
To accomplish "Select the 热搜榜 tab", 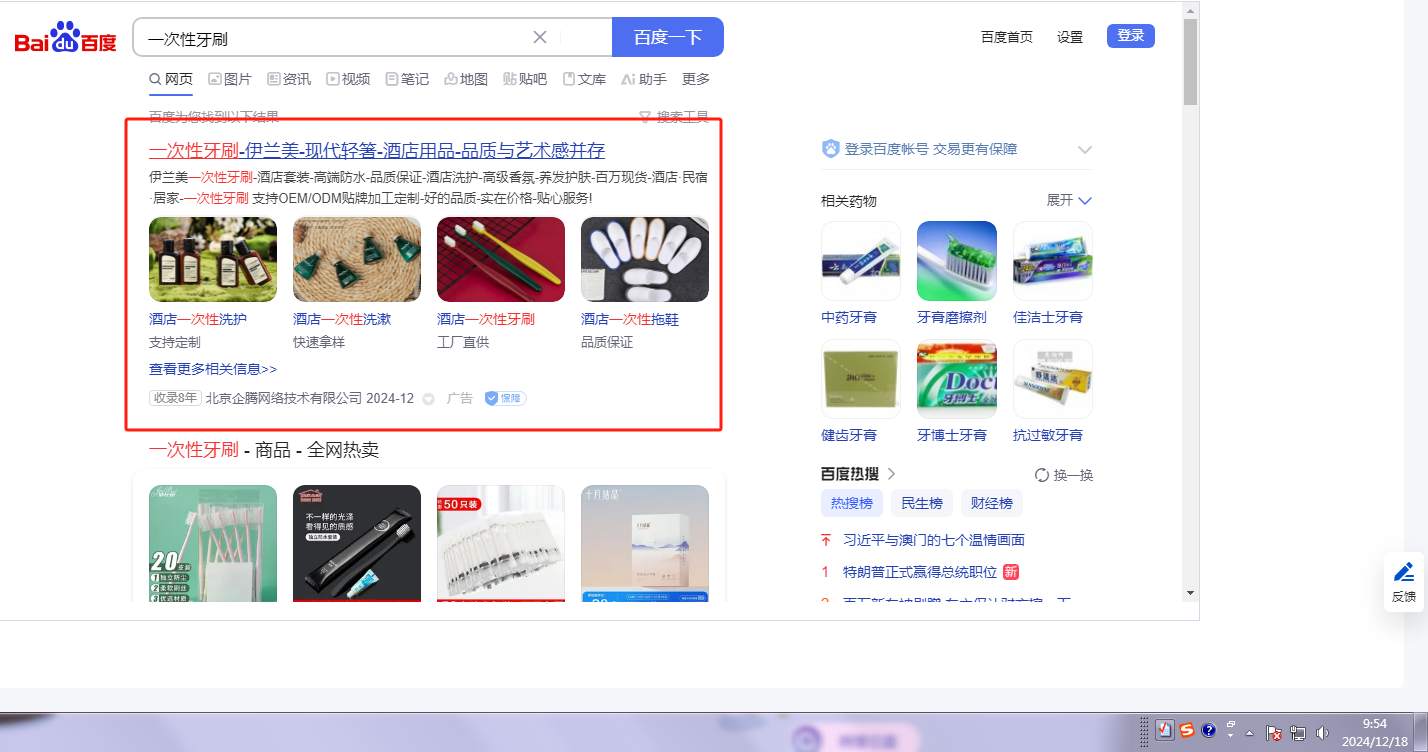I will [852, 503].
